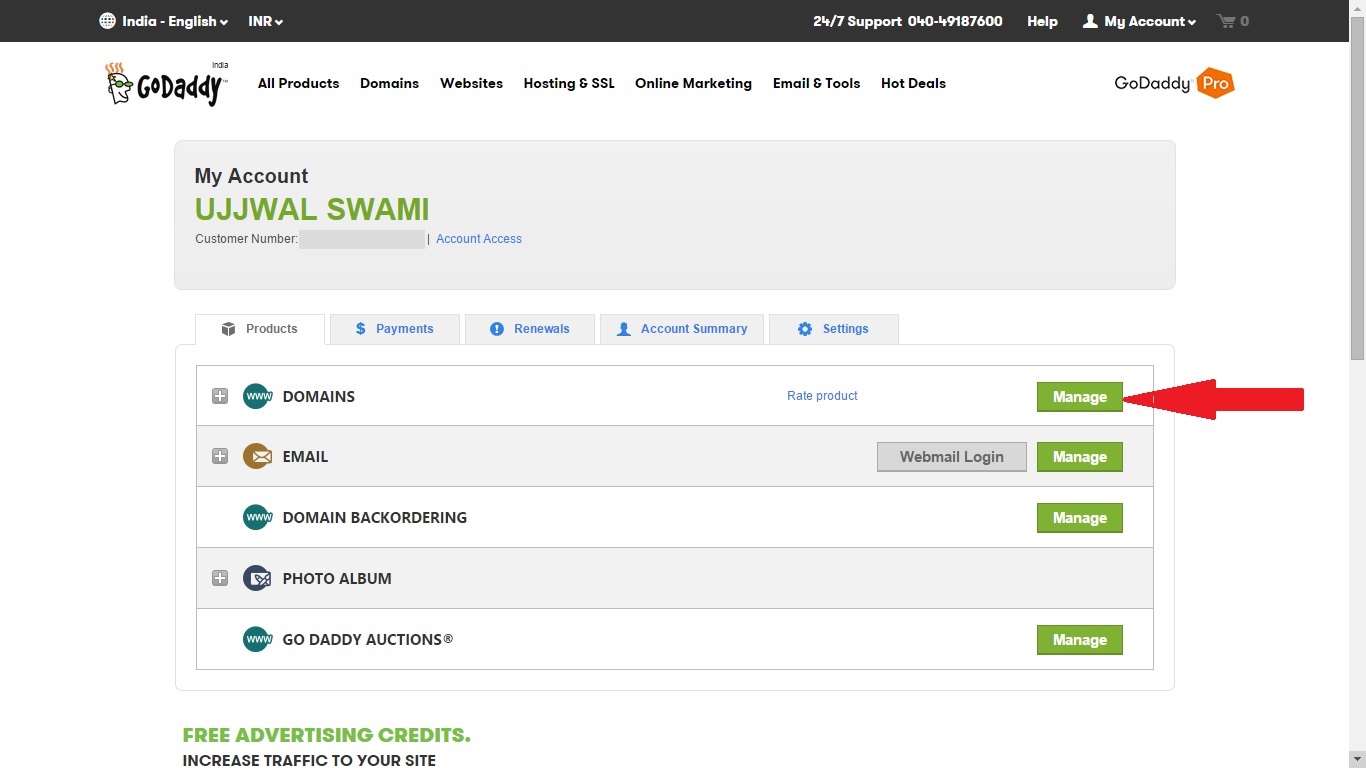1366x768 pixels.
Task: Expand the Domains row
Action: [x=220, y=396]
